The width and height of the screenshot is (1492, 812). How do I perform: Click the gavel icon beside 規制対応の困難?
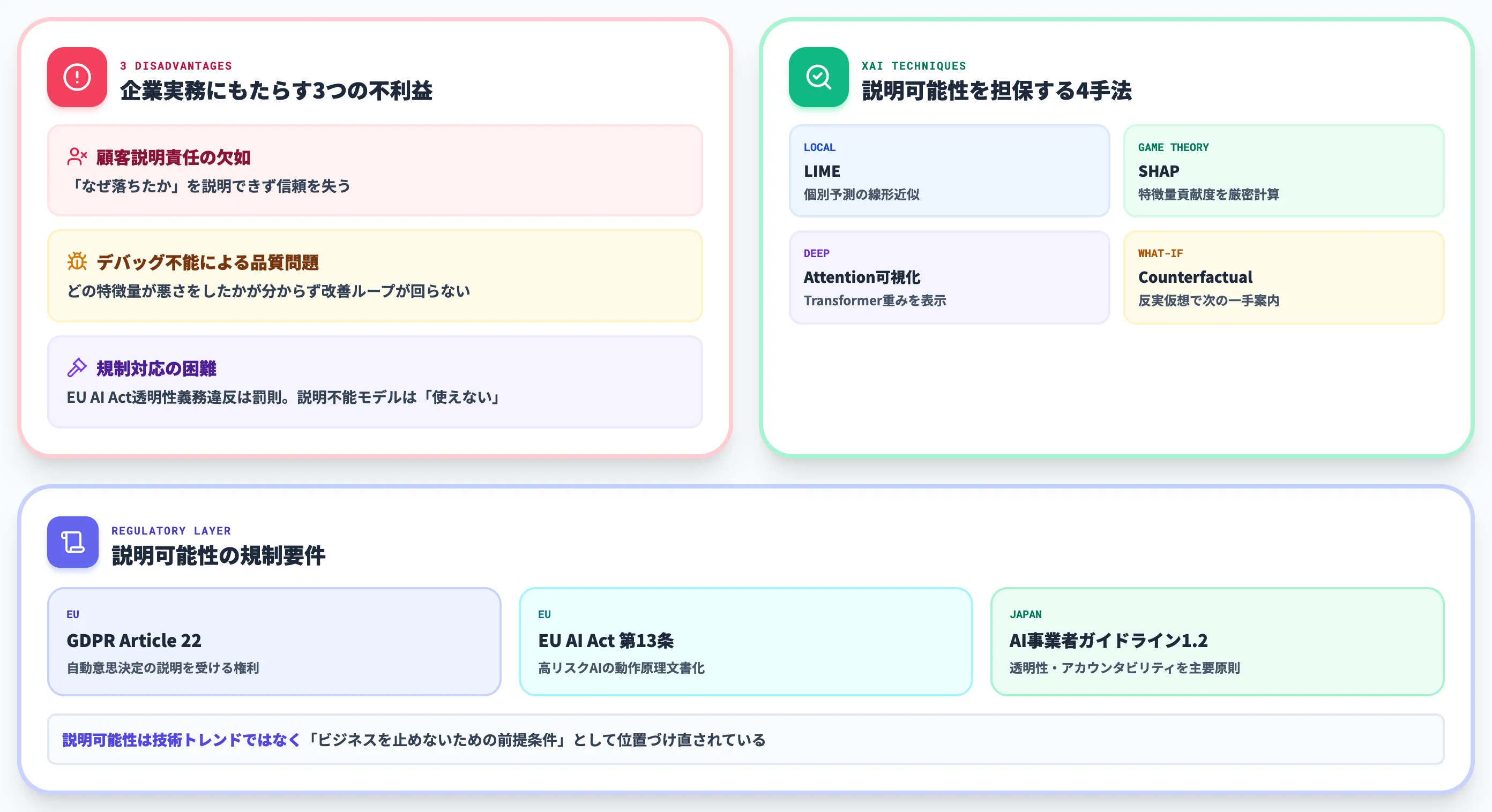click(77, 367)
